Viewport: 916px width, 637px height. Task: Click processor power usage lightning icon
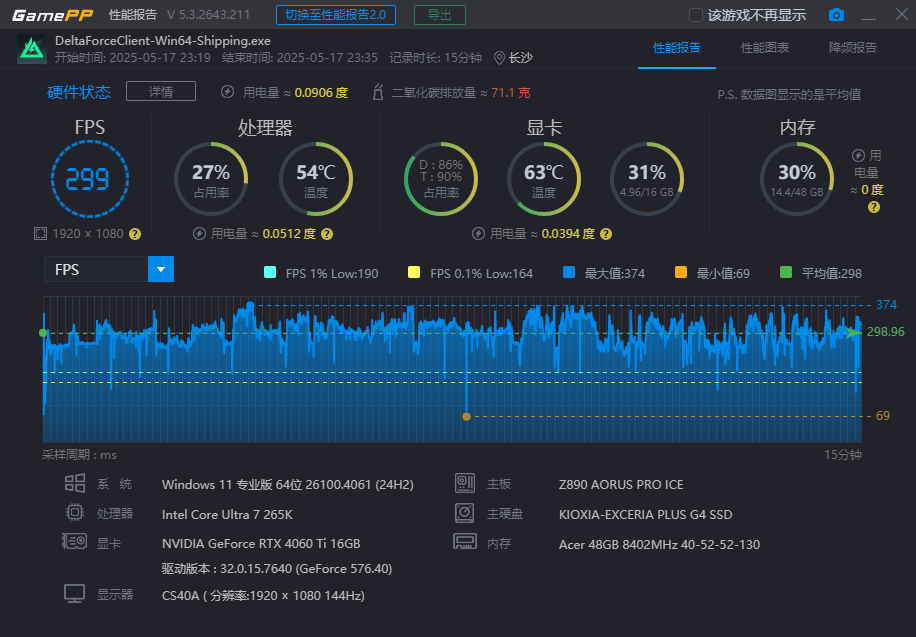pyautogui.click(x=199, y=234)
